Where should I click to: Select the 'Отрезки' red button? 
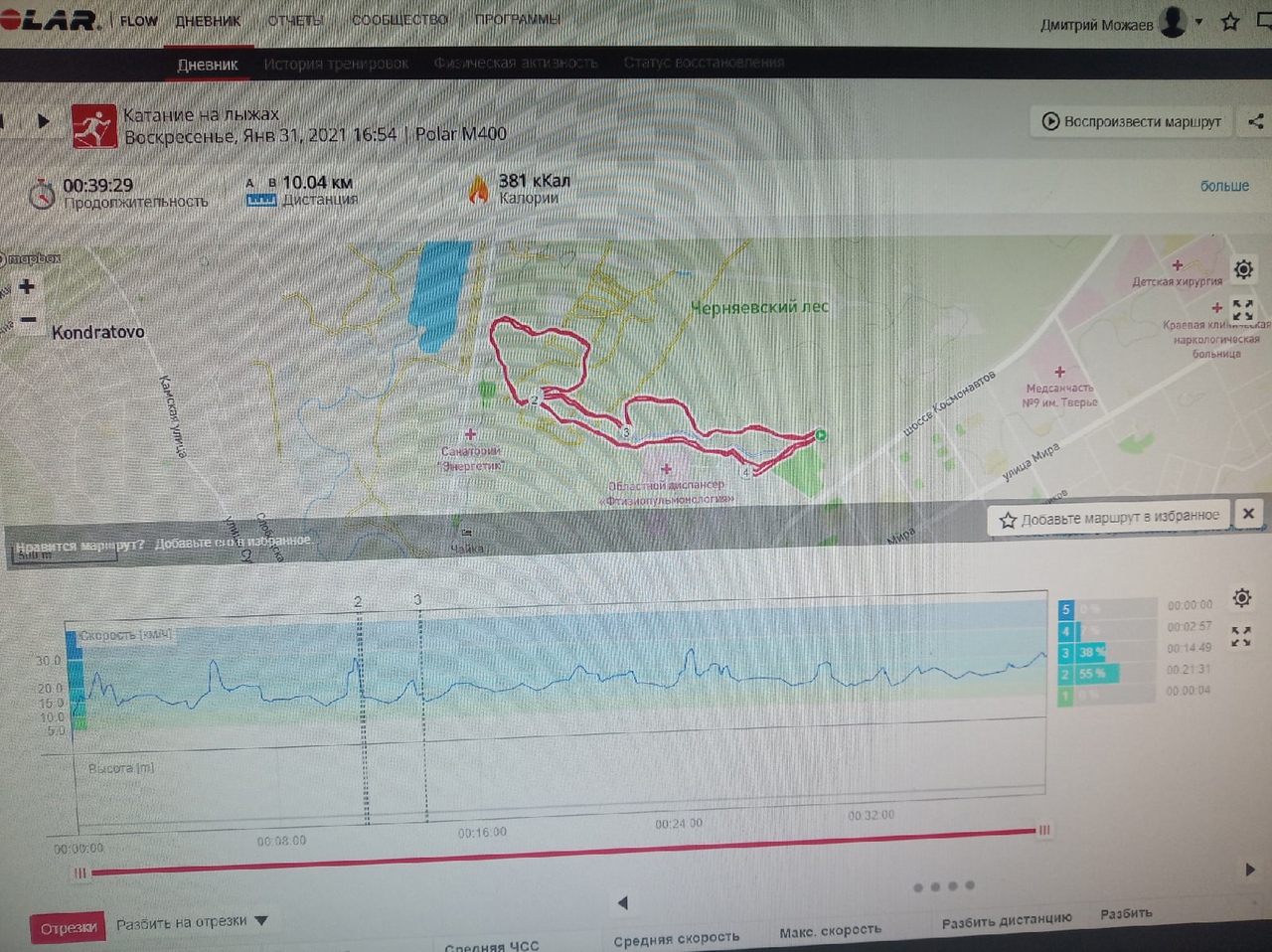click(x=69, y=928)
